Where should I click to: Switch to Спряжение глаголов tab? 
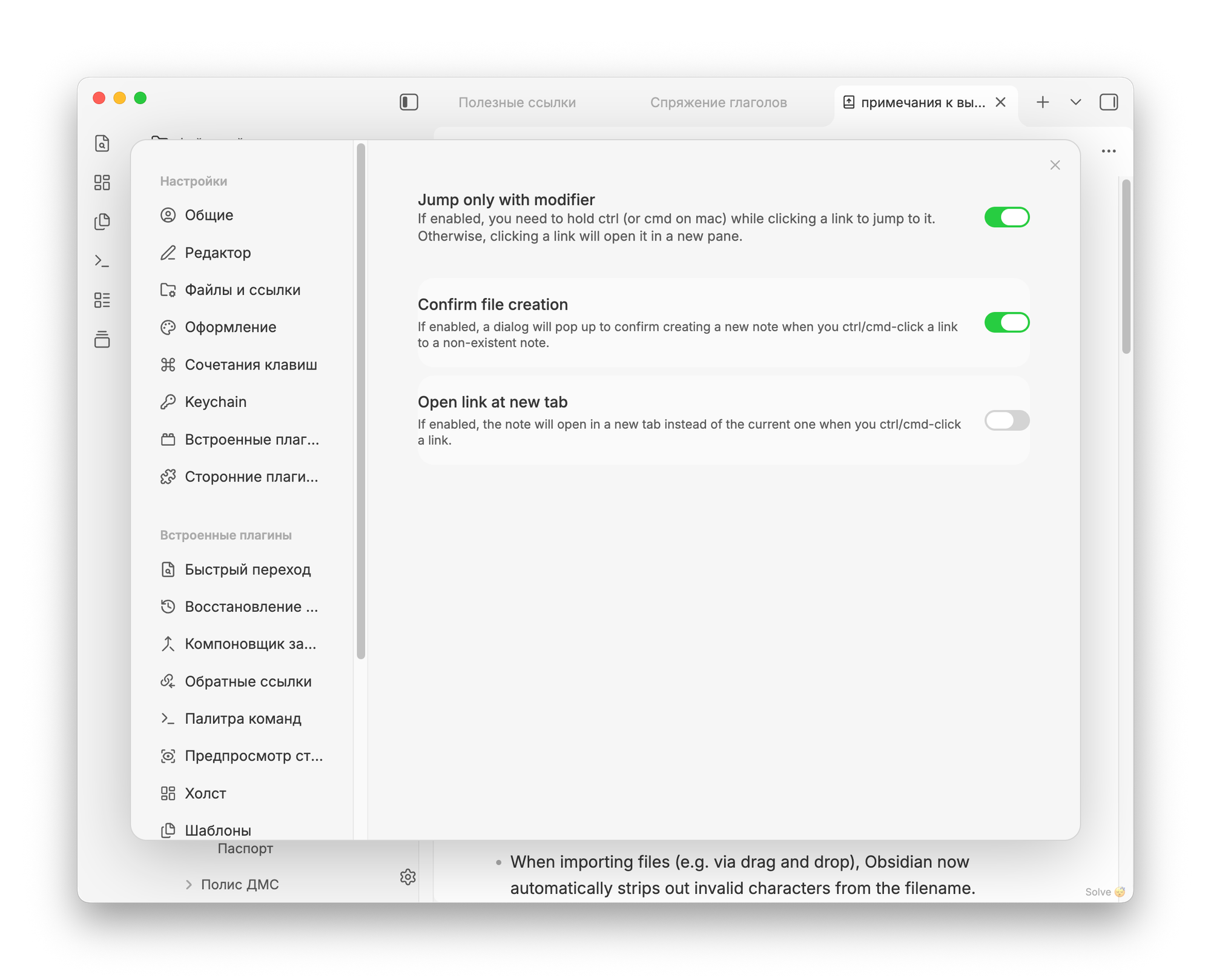click(718, 102)
